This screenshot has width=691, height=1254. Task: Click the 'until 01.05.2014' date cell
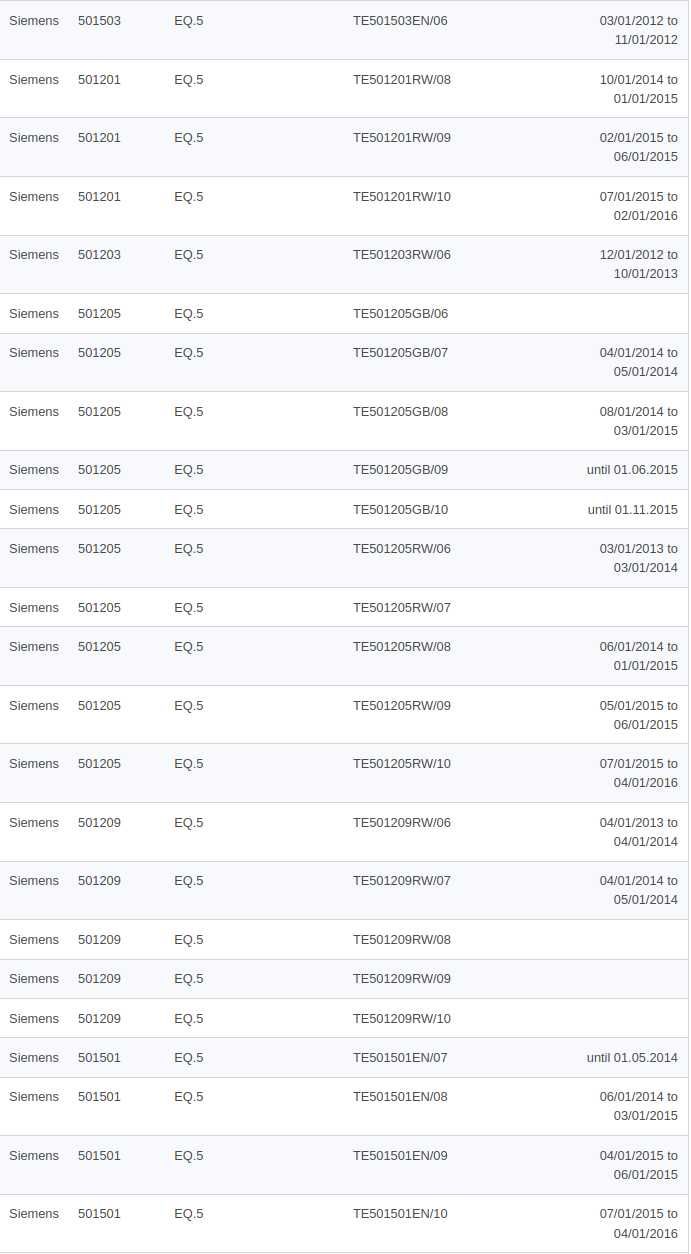tap(632, 1058)
